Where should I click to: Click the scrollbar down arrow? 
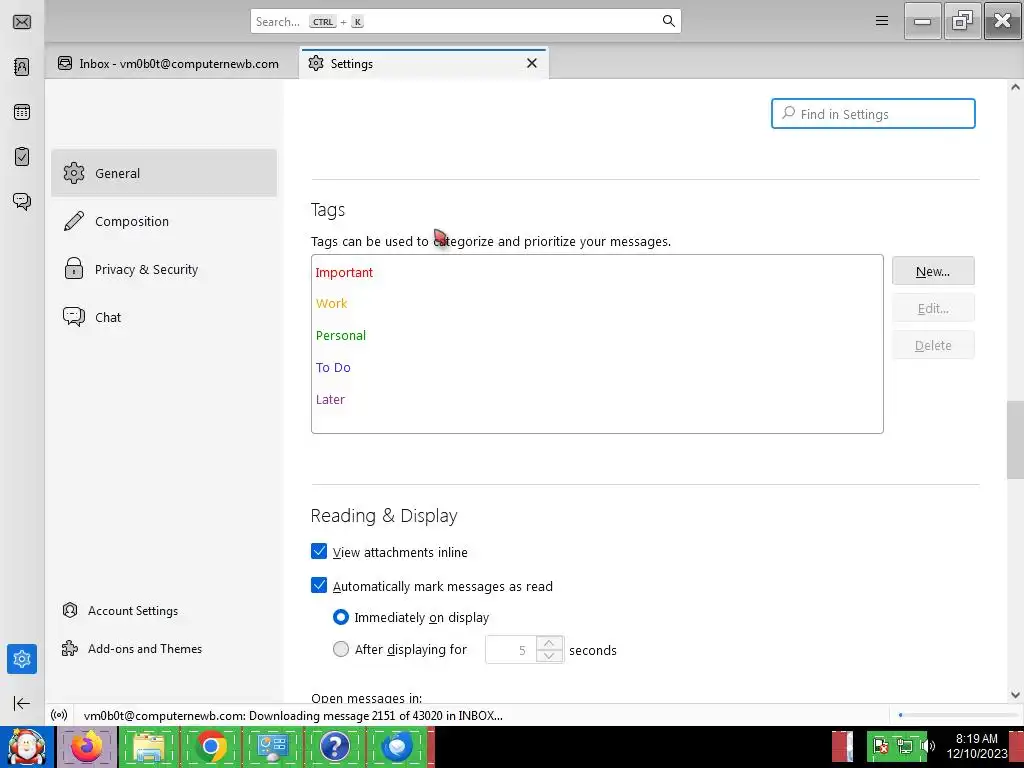1016,695
